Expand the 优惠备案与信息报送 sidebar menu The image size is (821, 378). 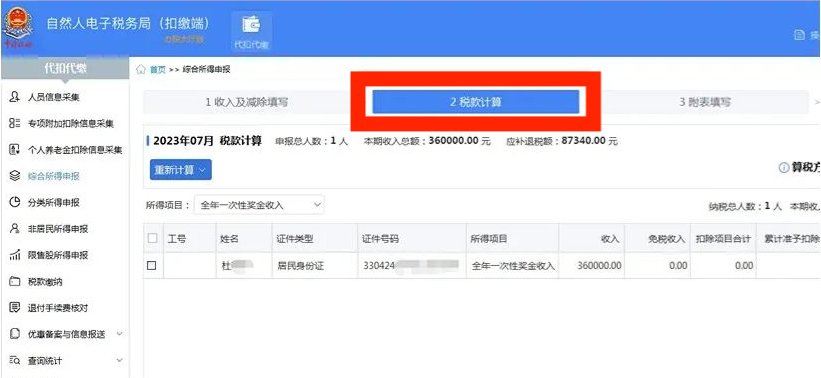point(119,334)
